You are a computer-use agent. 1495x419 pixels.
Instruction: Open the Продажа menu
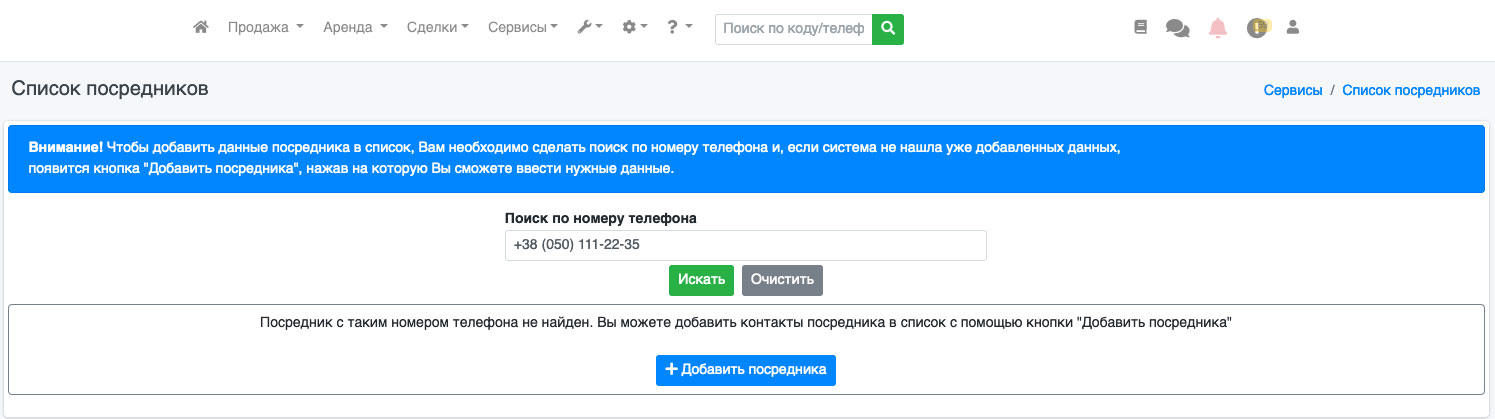[x=265, y=28]
